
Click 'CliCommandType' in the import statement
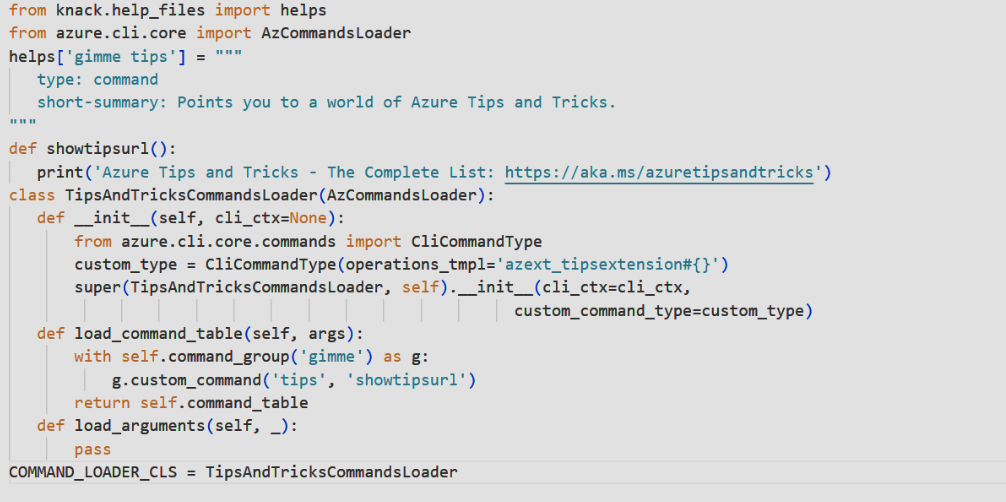(x=476, y=242)
